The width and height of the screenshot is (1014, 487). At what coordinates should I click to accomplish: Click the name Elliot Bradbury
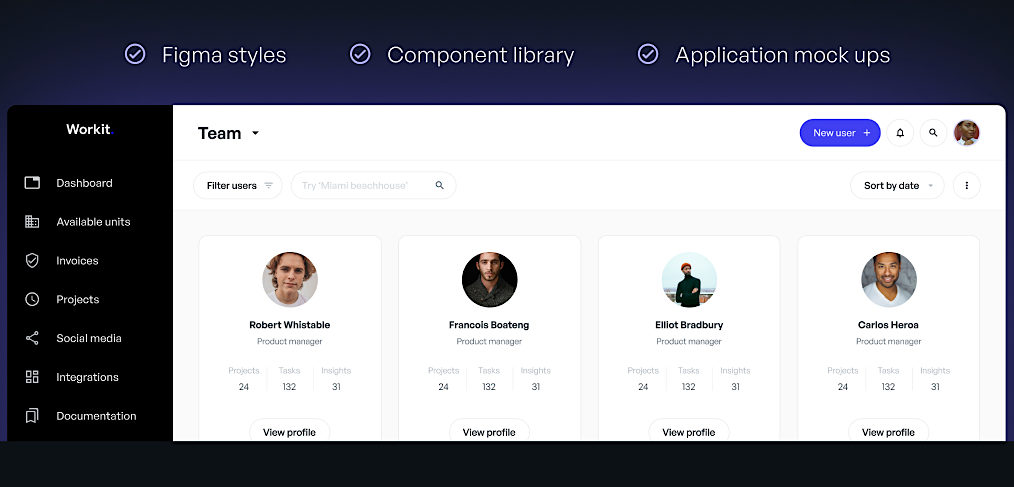tap(689, 325)
